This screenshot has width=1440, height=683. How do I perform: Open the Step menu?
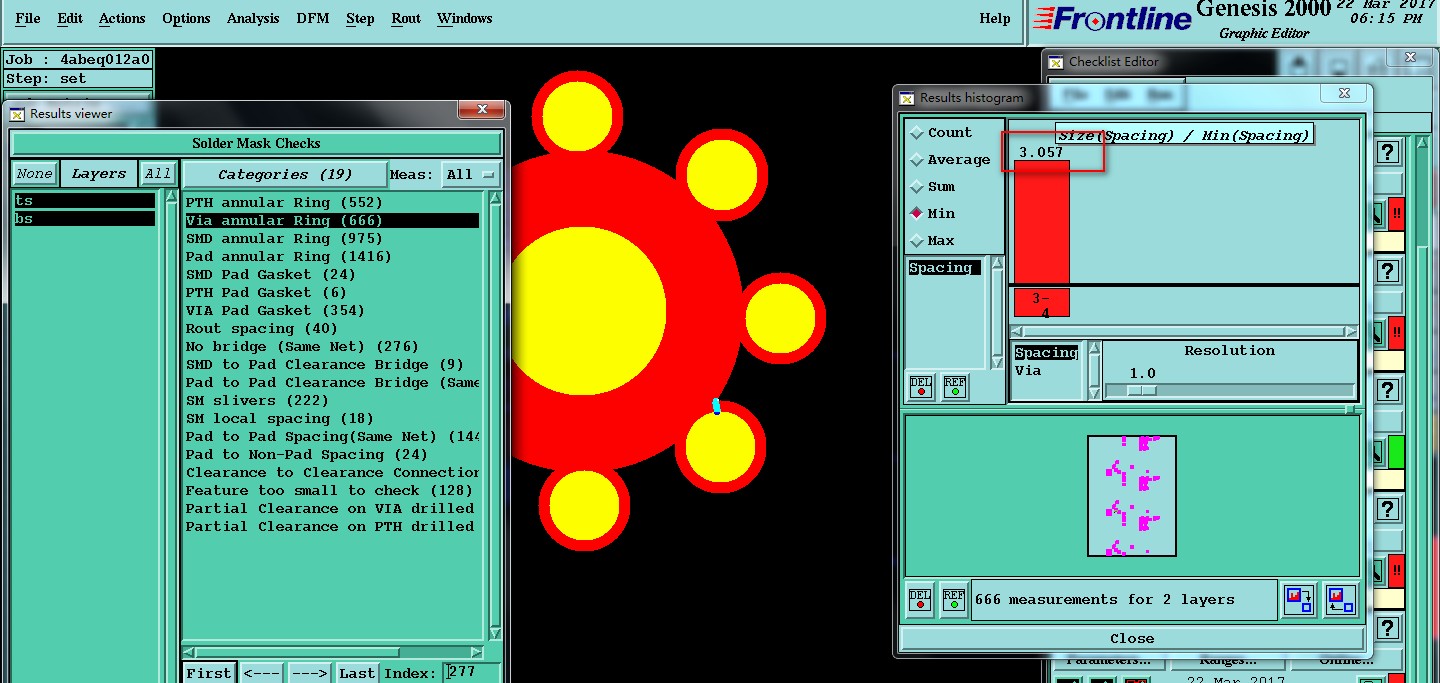pos(360,18)
